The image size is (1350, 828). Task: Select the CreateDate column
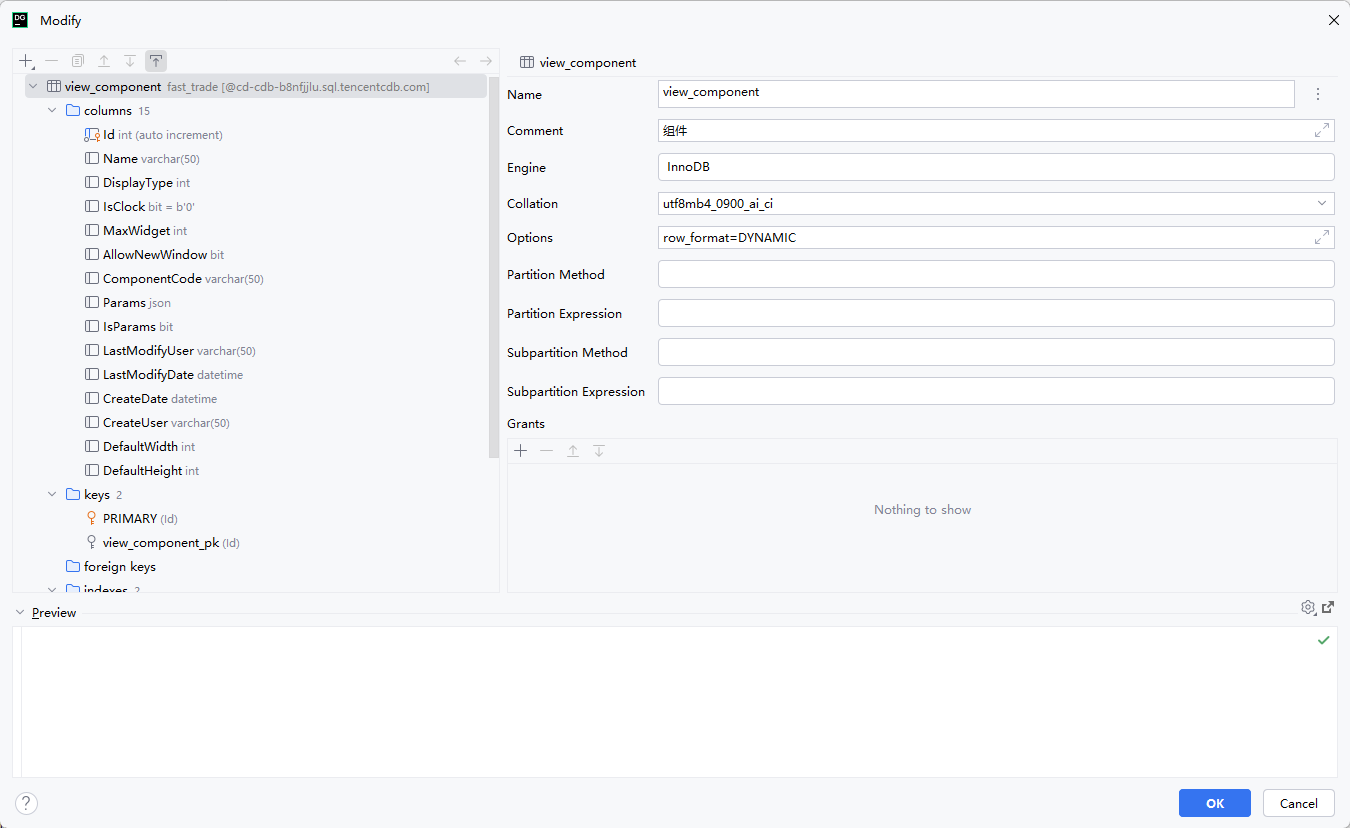point(151,399)
